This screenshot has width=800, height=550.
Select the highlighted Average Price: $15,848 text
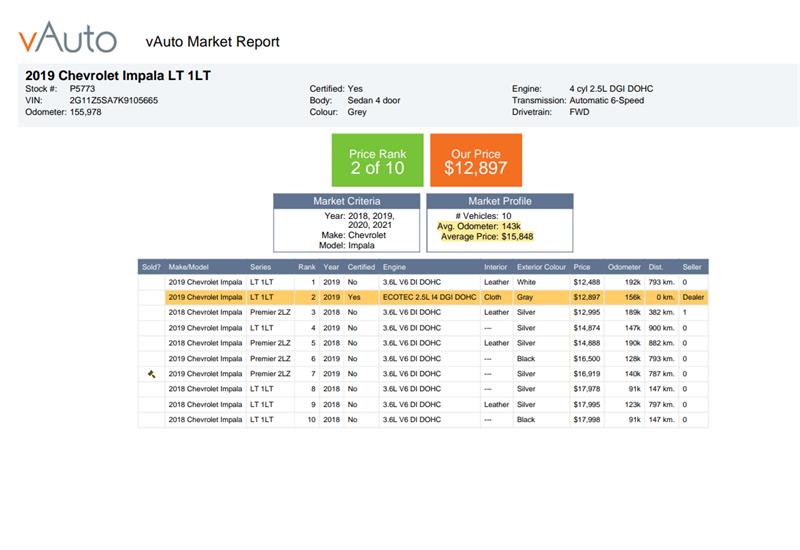tap(487, 237)
